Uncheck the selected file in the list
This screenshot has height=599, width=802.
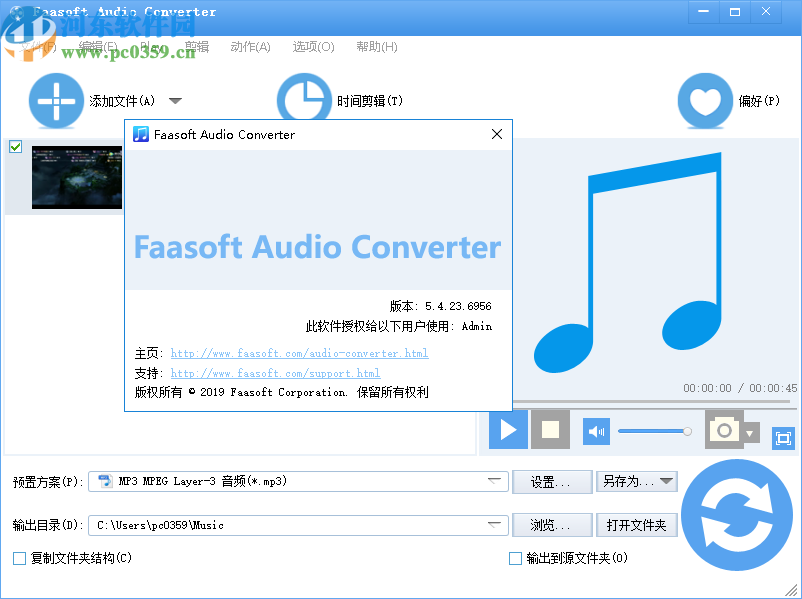pos(15,146)
